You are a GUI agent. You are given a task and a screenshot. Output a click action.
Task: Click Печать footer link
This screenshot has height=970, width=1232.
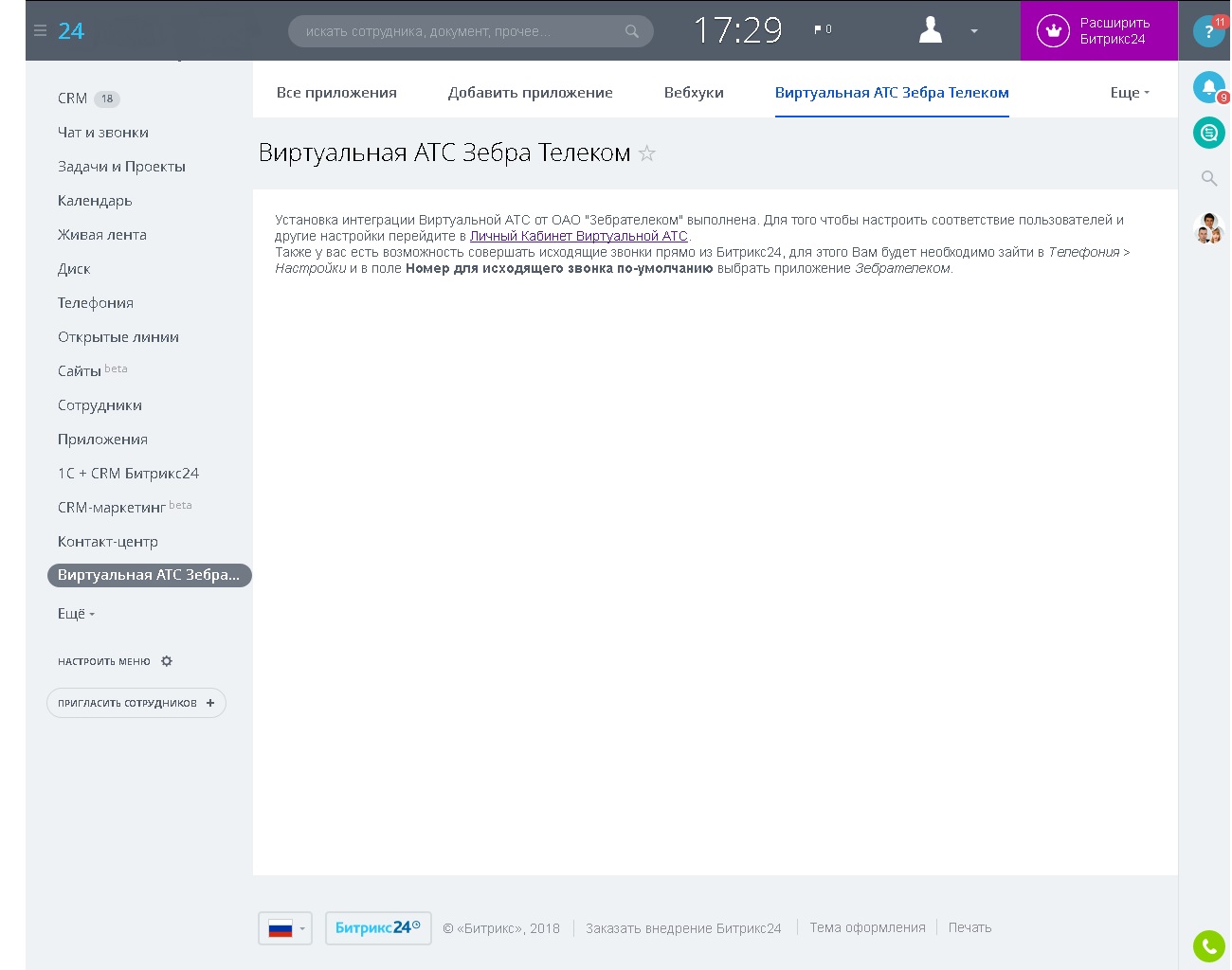click(969, 927)
